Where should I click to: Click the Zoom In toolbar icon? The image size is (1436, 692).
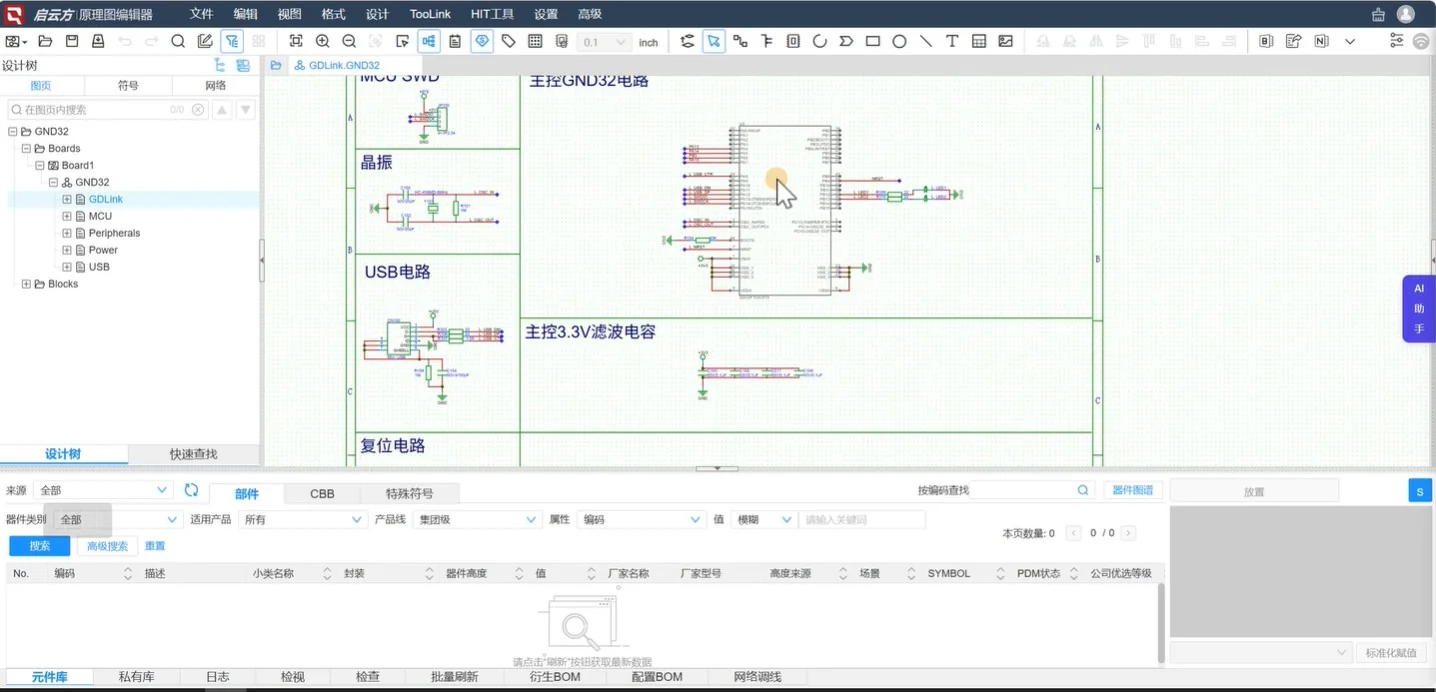pos(322,41)
